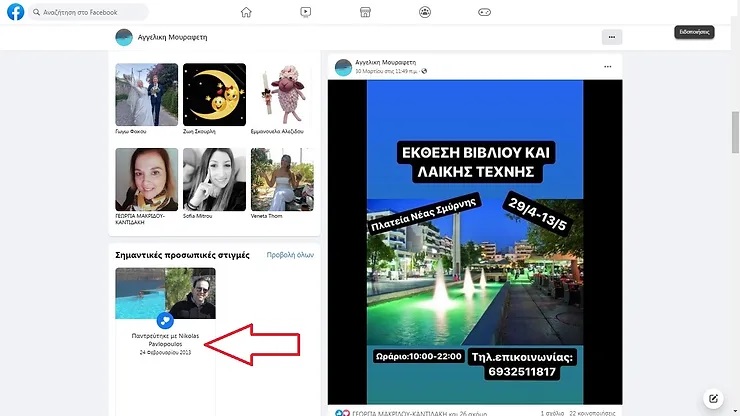Click the Προβολή όλων link
This screenshot has height=416, width=740.
point(290,255)
